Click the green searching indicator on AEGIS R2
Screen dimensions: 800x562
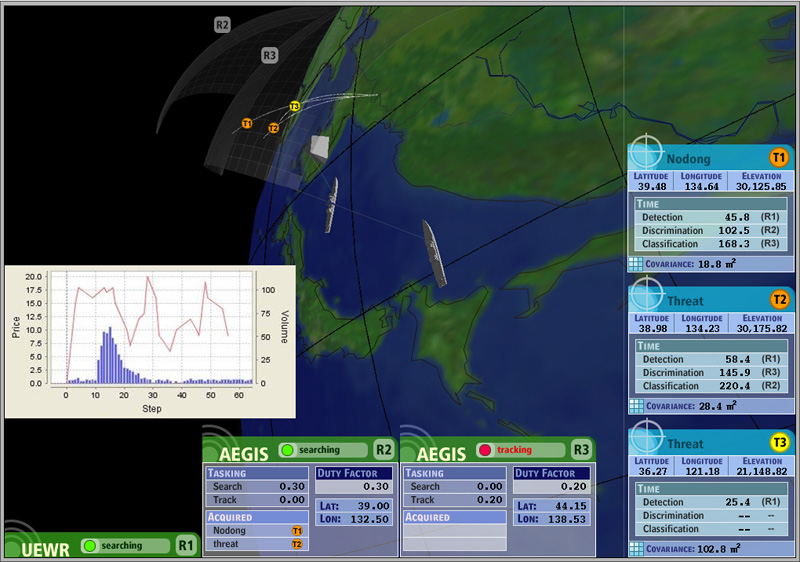tap(287, 450)
